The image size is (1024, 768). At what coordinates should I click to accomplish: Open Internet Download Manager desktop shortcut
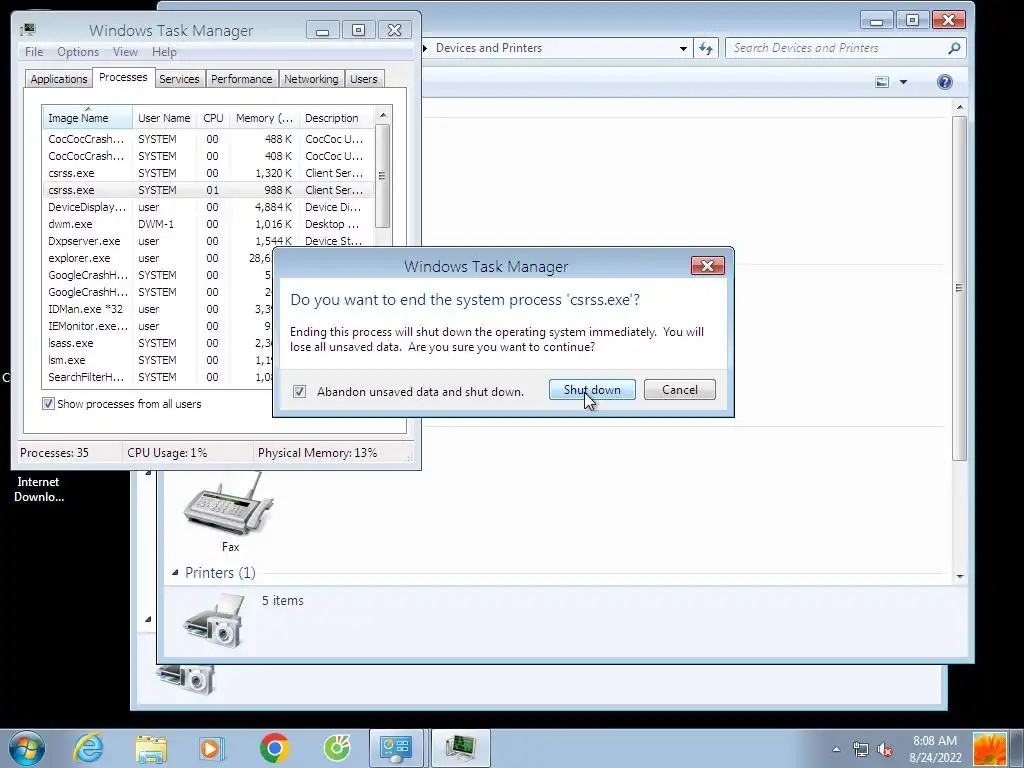click(x=38, y=488)
